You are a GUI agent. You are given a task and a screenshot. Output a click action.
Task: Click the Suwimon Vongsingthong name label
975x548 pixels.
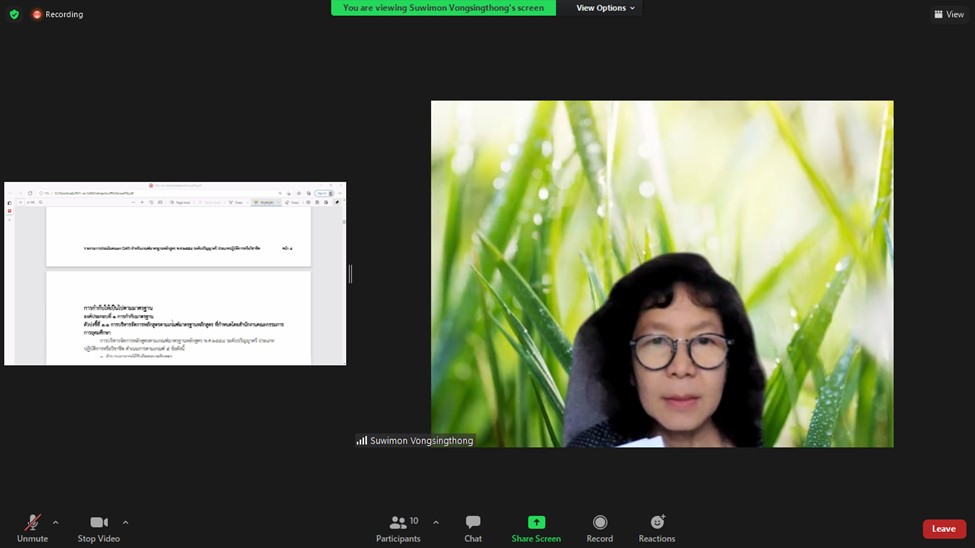(x=415, y=440)
